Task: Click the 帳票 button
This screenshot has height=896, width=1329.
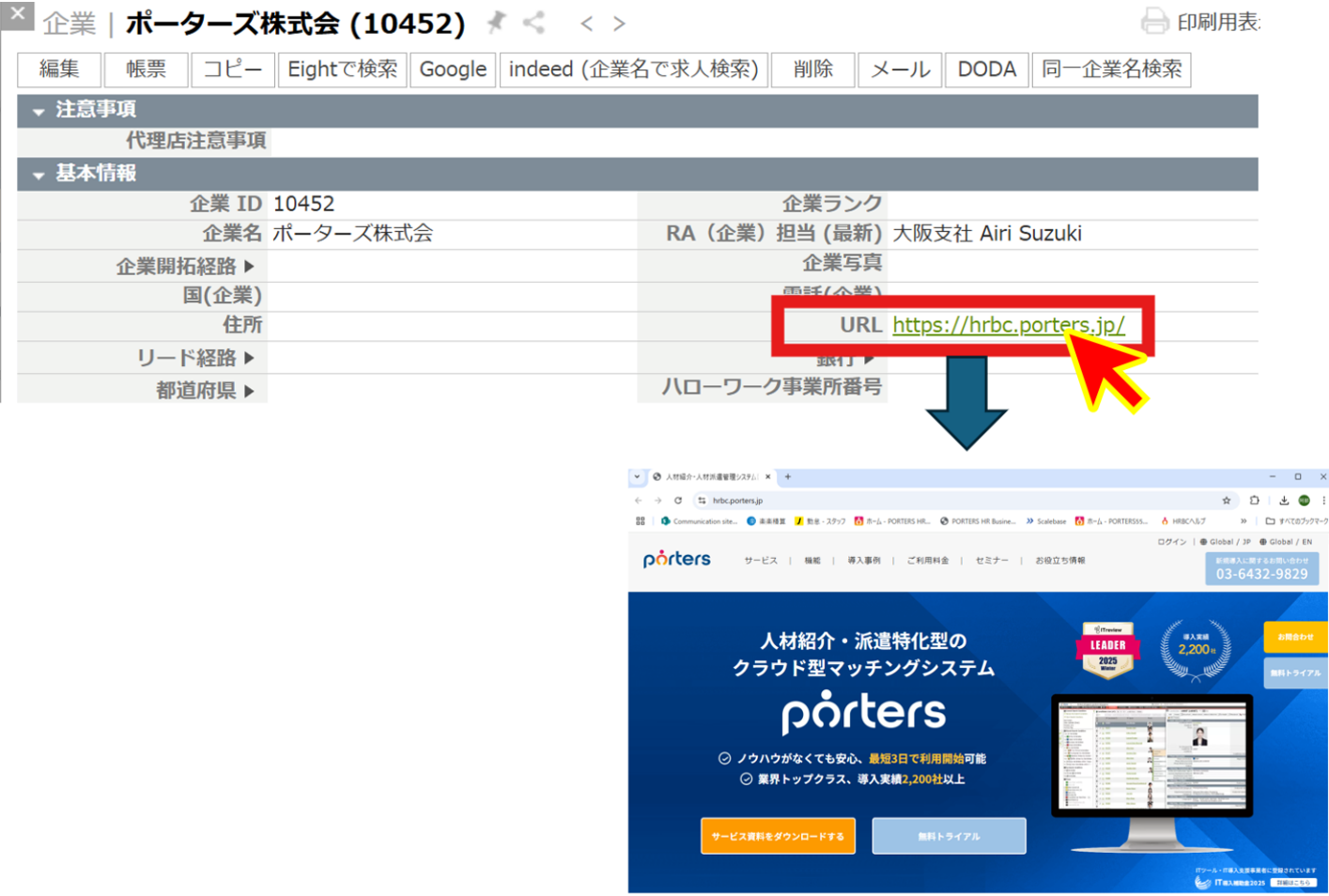Action: tap(146, 70)
